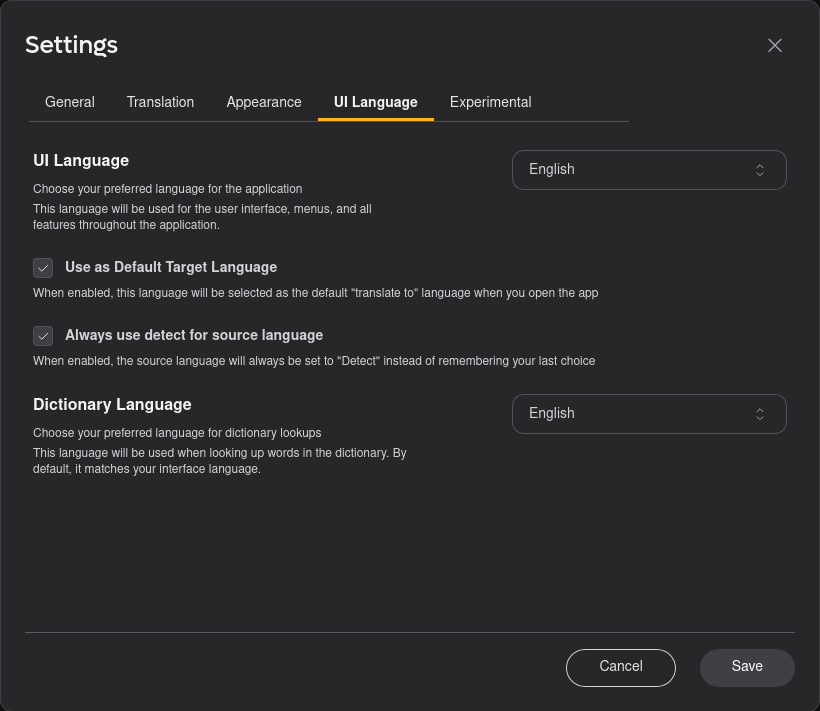This screenshot has width=820, height=711.
Task: Open the Translation tab
Action: point(160,102)
